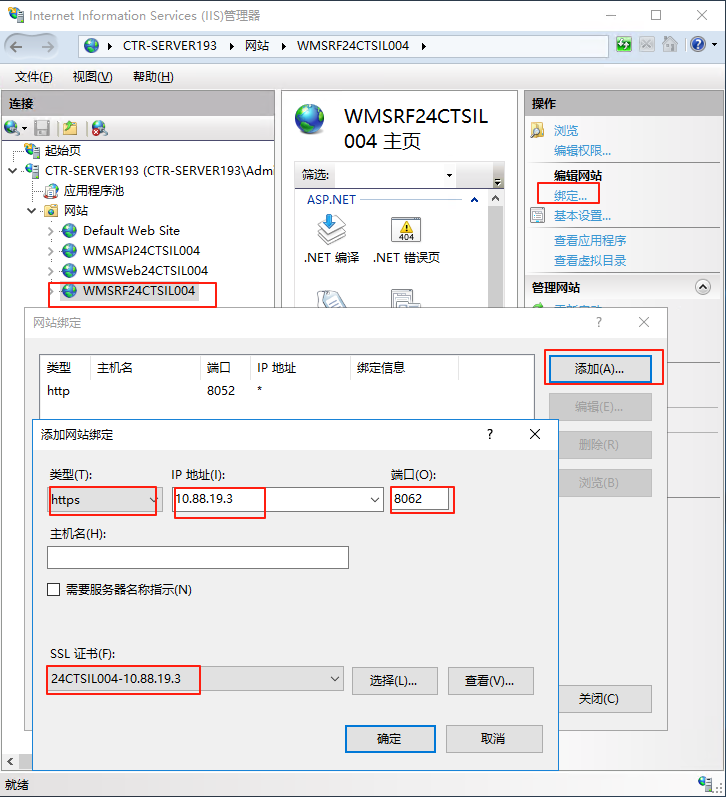Click the delete connection icon in 连接 toolbar
726x797 pixels.
pyautogui.click(x=99, y=128)
